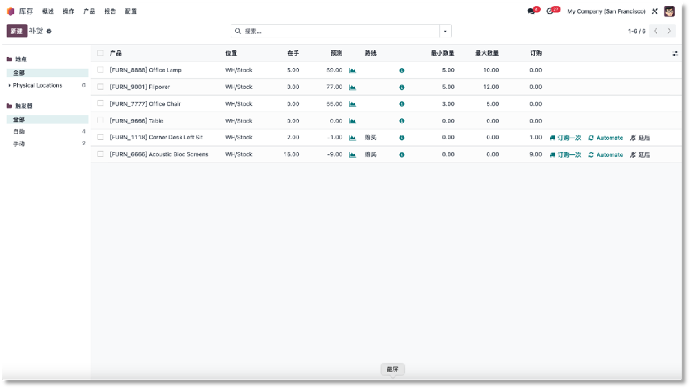This screenshot has height=389, width=690.
Task: Click the info circle icon in Office Lamp row
Action: coord(402,70)
